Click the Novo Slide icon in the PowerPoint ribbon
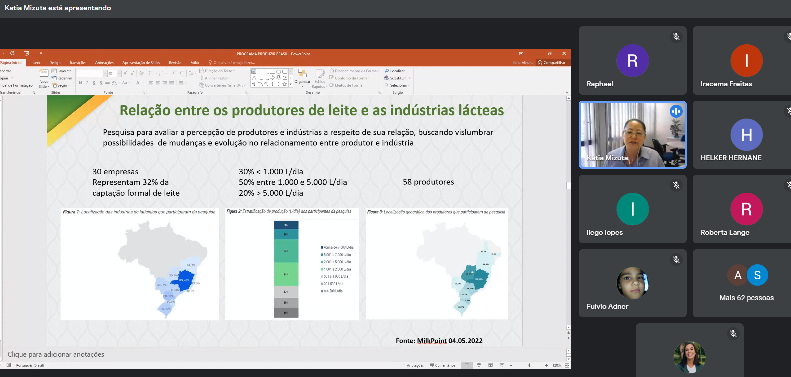The width and height of the screenshot is (791, 377). 44,73
